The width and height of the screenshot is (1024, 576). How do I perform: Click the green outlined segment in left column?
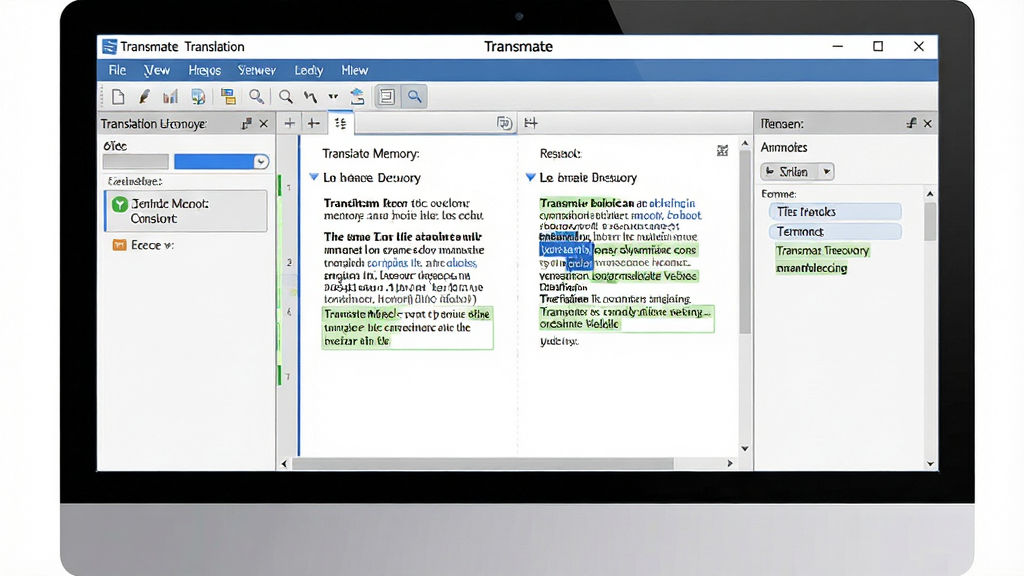tap(408, 328)
